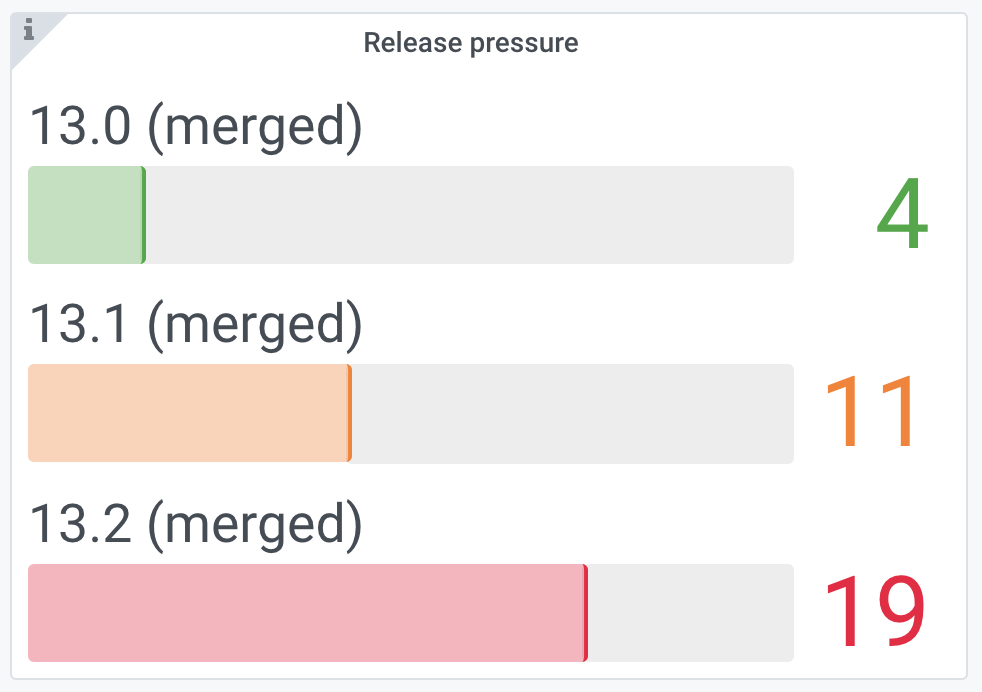Click the empty gray track of 13.0 gauge
The height and width of the screenshot is (692, 982).
click(470, 215)
